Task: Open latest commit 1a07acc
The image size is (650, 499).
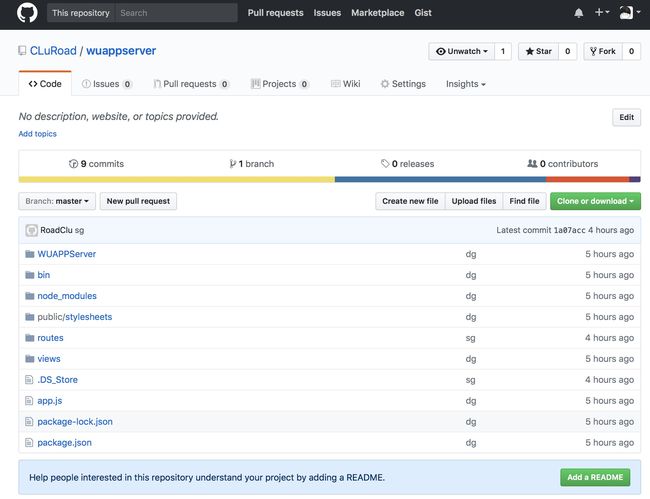Action: pyautogui.click(x=570, y=230)
